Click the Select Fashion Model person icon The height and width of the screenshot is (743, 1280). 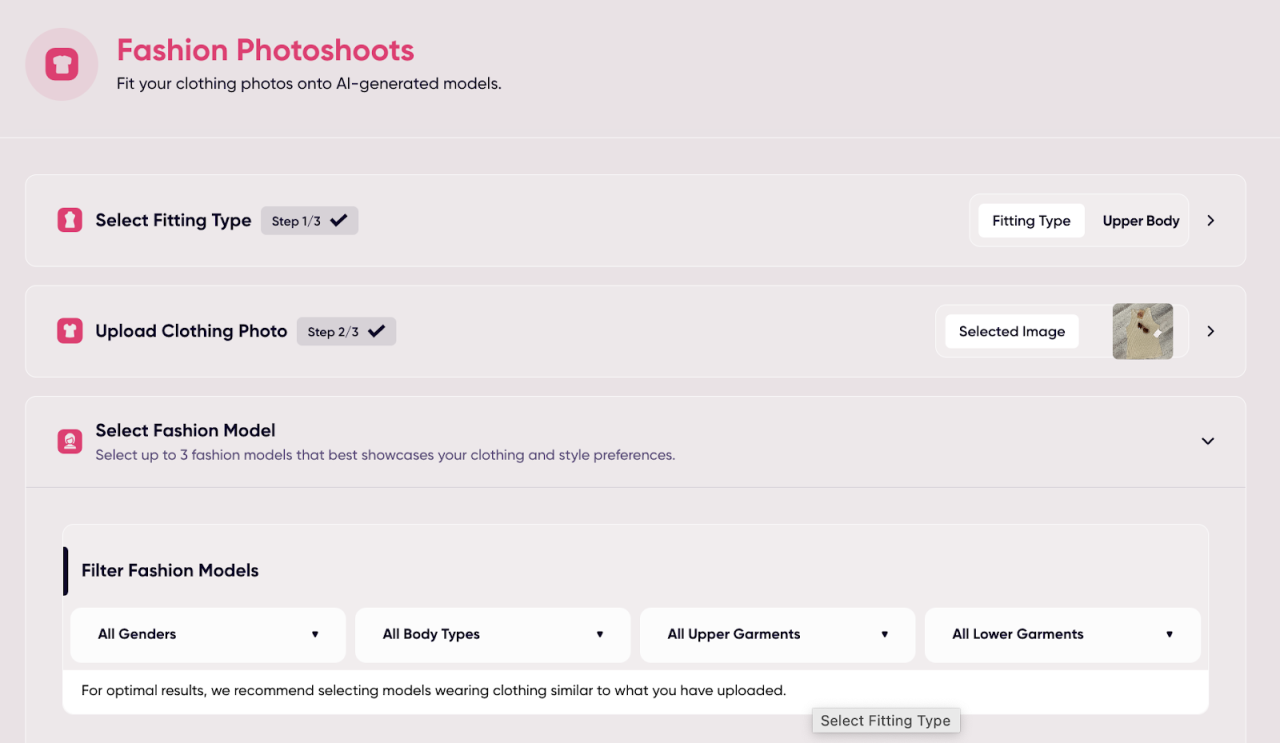(70, 441)
